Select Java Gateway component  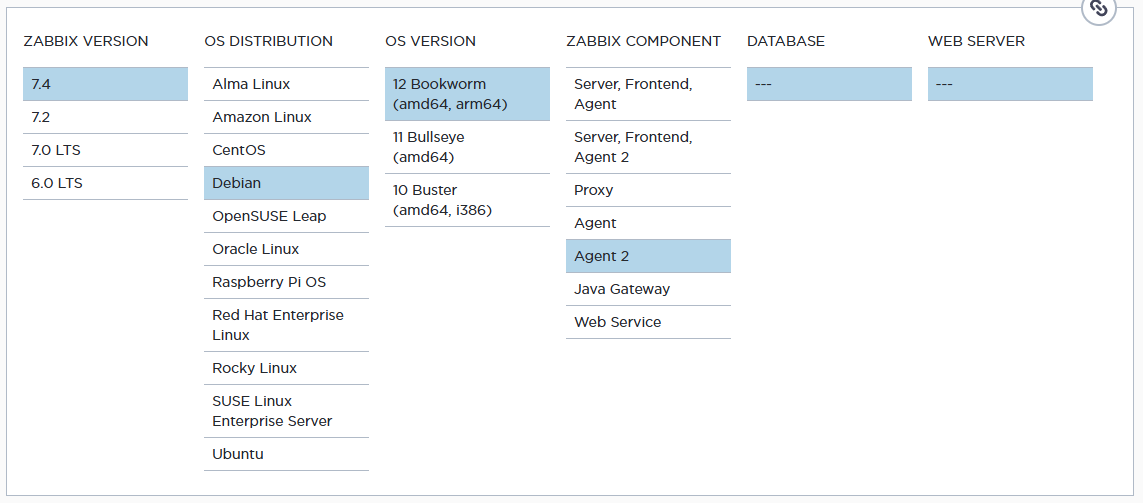pos(648,289)
